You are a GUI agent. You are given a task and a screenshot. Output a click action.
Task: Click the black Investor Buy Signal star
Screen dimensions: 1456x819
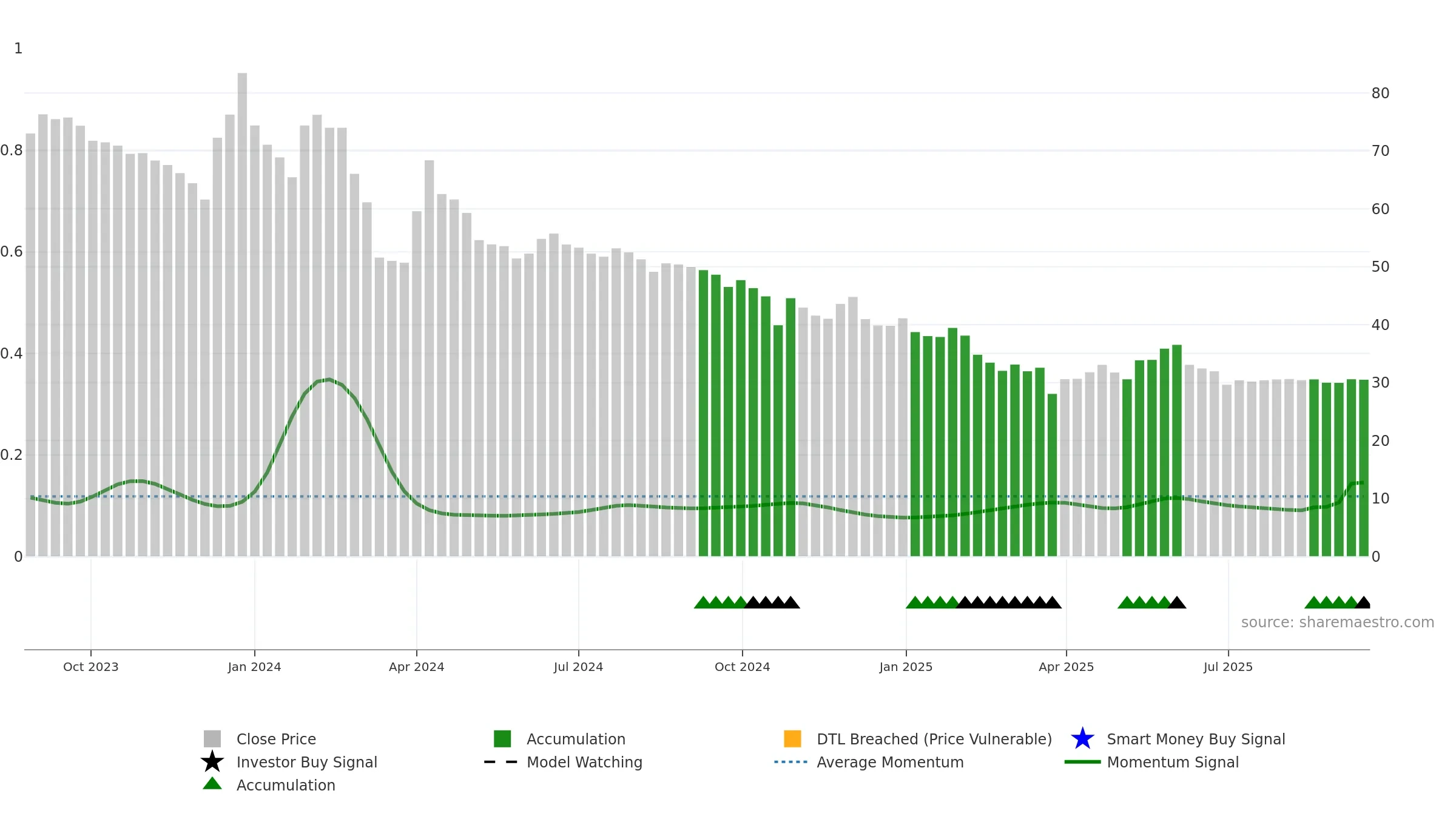212,761
